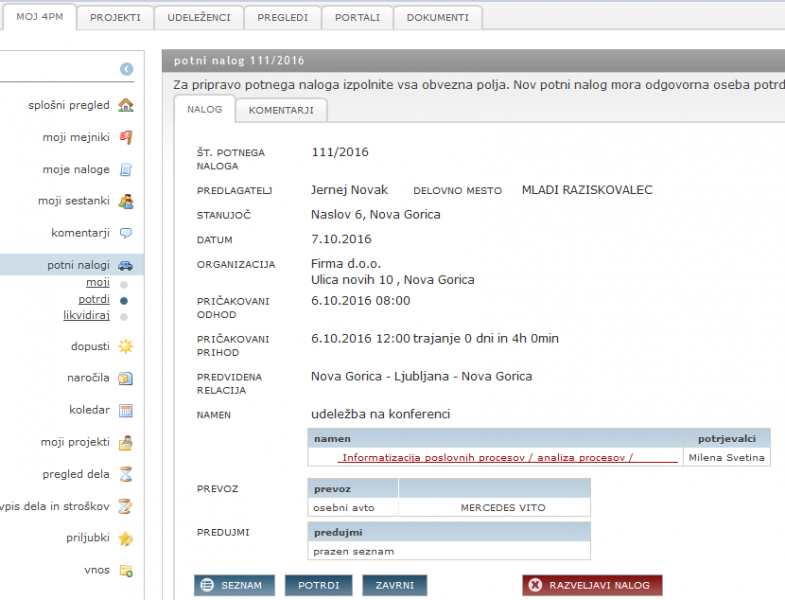Open the priljubki star icon
This screenshot has width=785, height=600.
point(126,538)
